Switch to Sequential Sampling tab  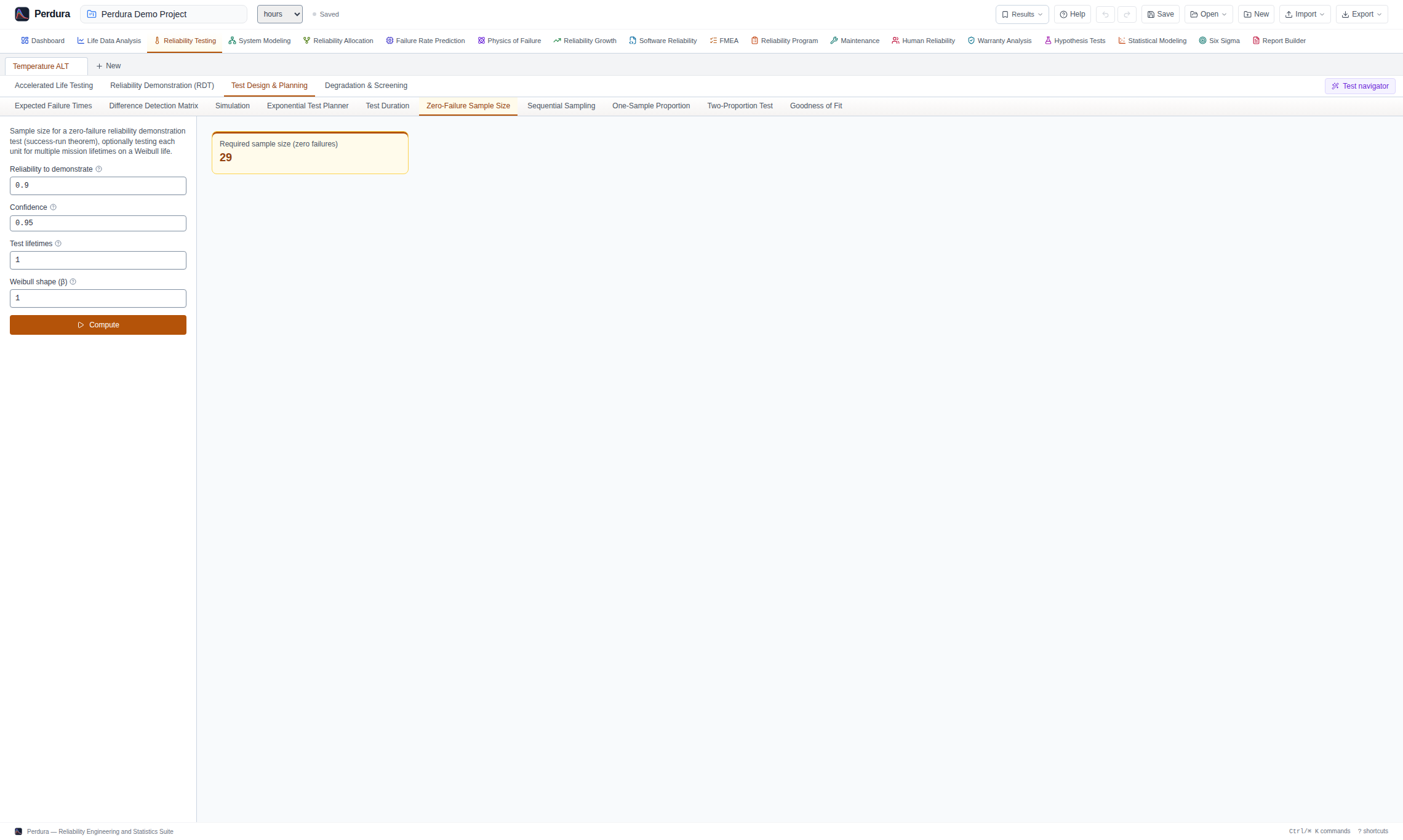point(561,106)
